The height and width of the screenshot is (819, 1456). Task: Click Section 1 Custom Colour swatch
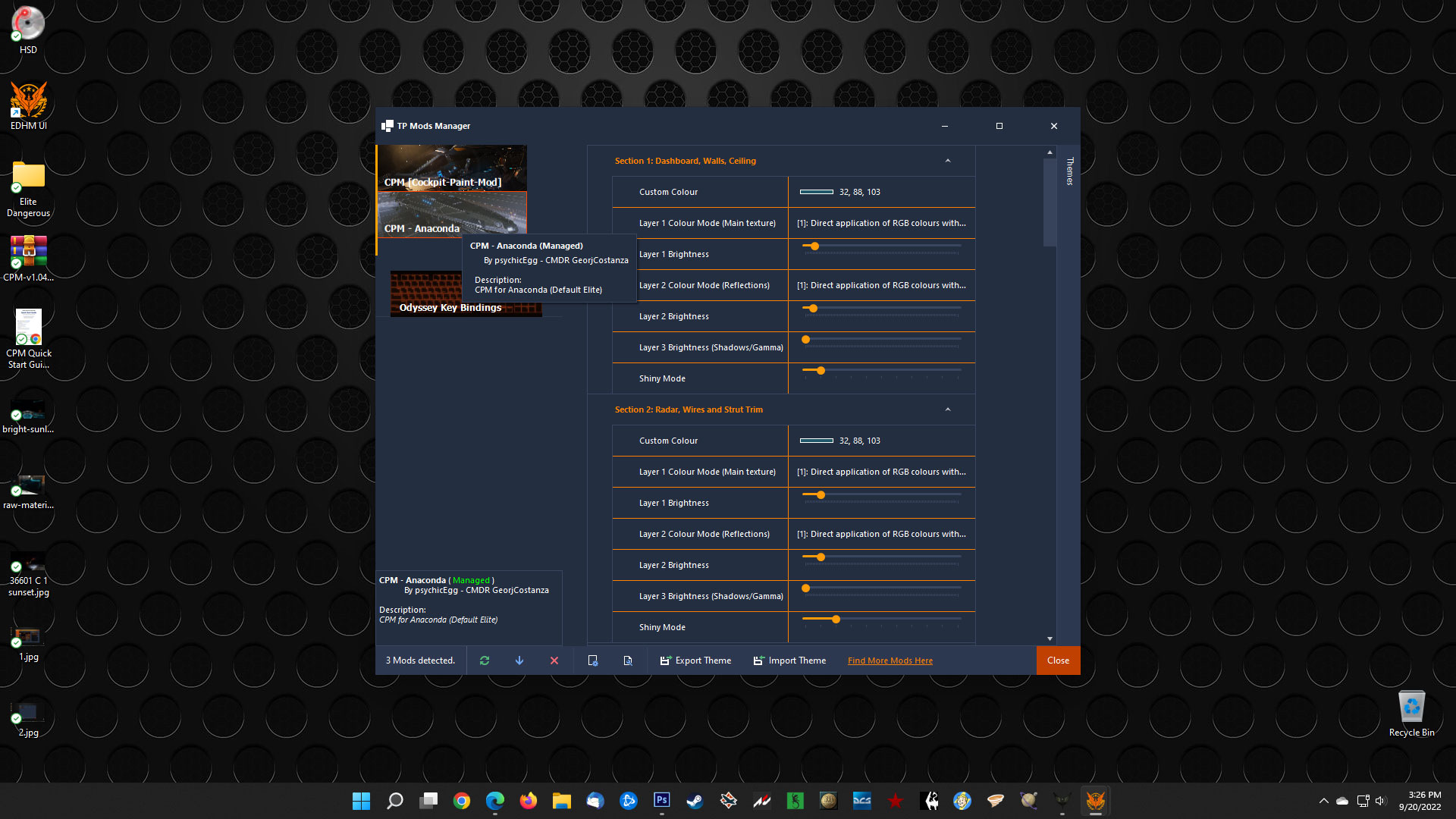coord(817,192)
